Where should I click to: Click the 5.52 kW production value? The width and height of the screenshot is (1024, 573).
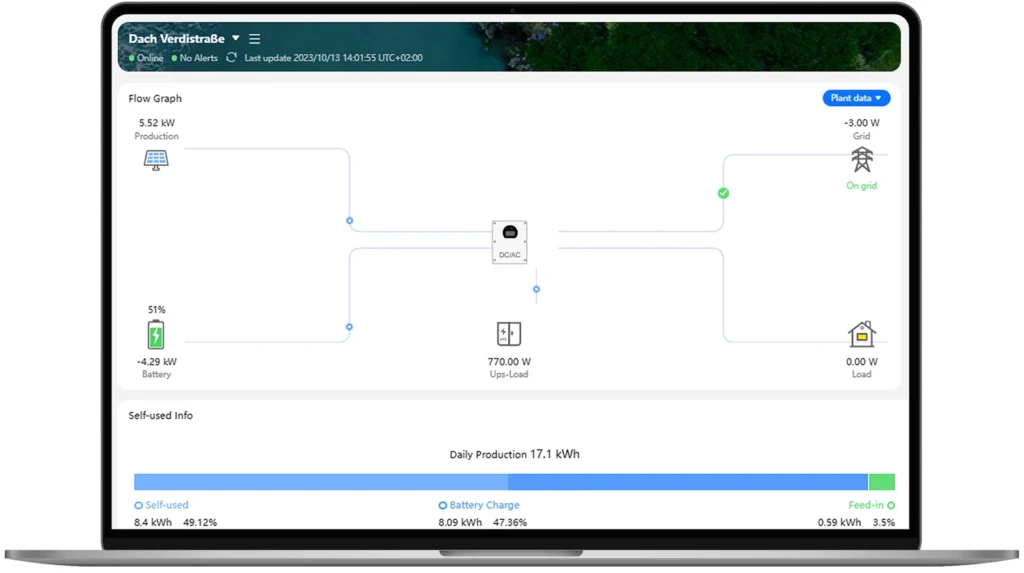[157, 123]
